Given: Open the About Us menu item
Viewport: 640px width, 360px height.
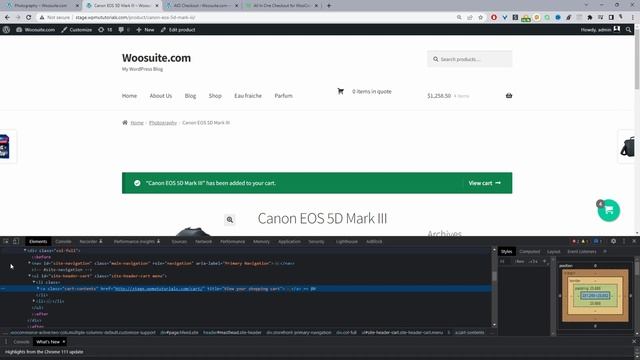Looking at the screenshot, I should [160, 96].
